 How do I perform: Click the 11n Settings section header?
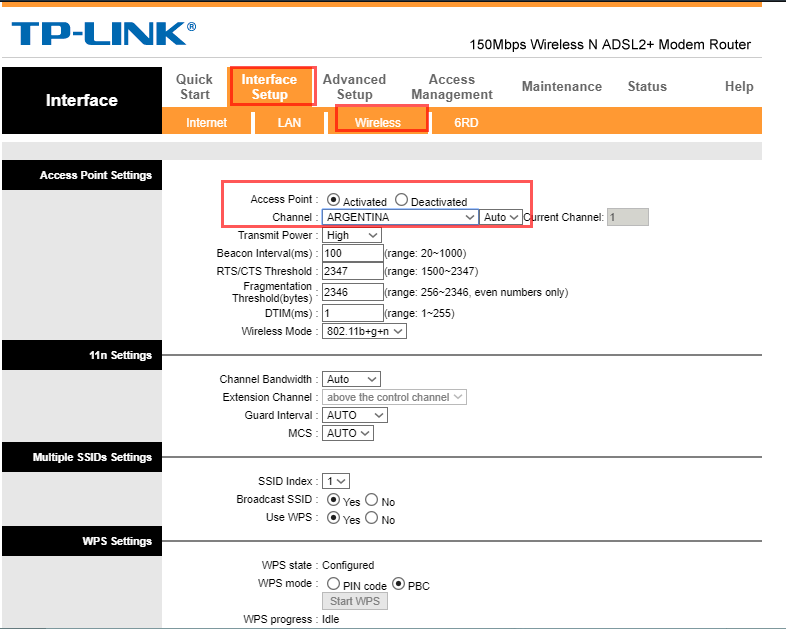(x=82, y=355)
